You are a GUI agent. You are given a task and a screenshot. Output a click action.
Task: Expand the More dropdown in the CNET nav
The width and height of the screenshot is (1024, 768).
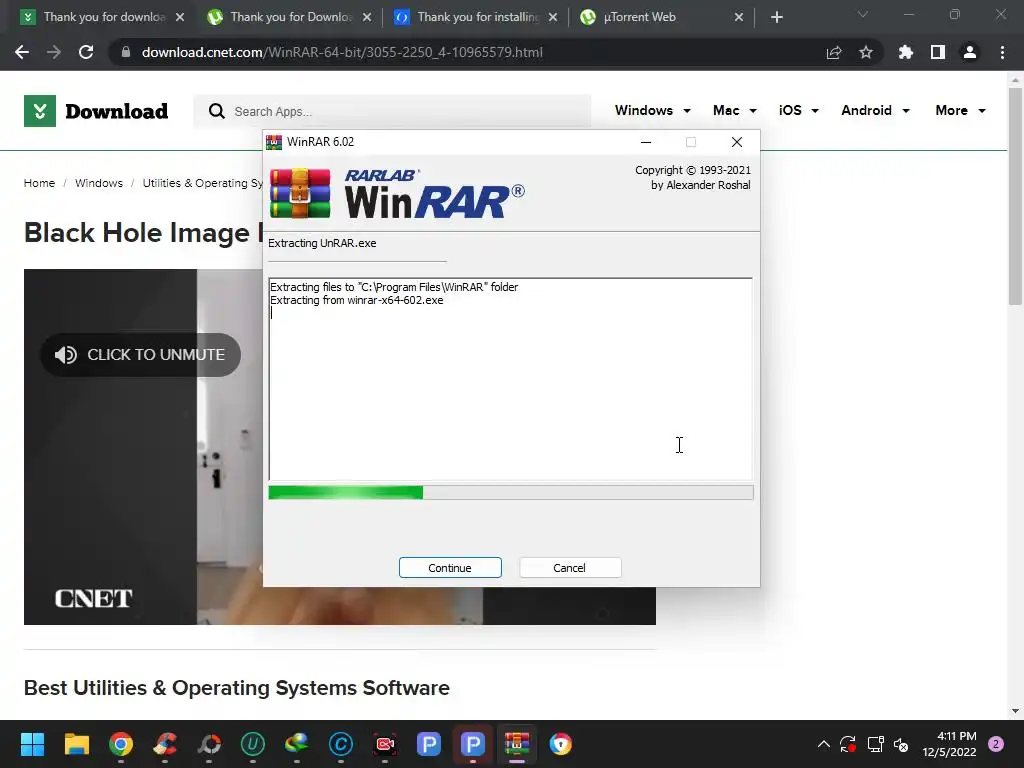(961, 110)
